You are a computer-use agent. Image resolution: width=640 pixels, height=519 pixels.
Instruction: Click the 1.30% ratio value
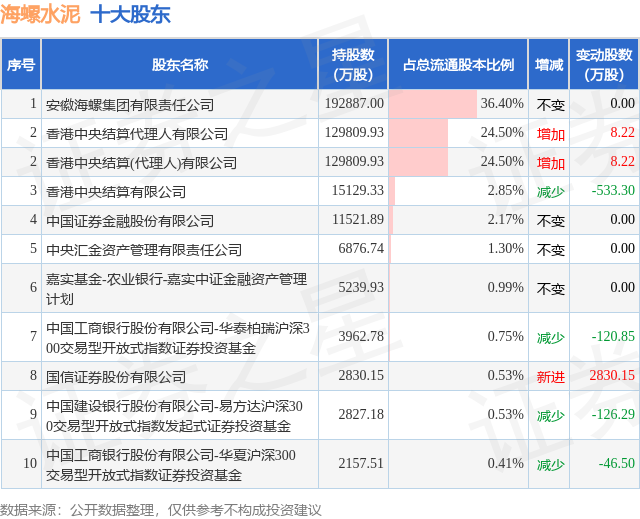(505, 248)
